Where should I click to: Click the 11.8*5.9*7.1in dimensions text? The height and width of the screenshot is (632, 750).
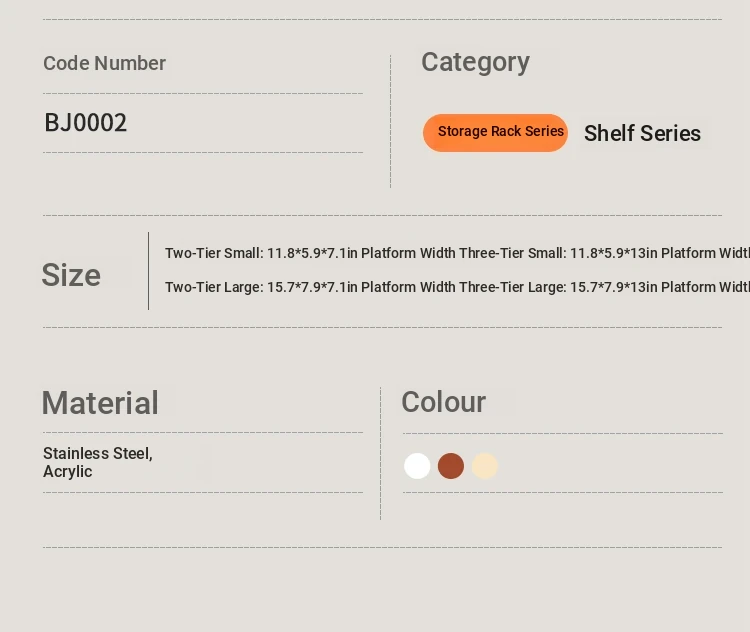311,254
